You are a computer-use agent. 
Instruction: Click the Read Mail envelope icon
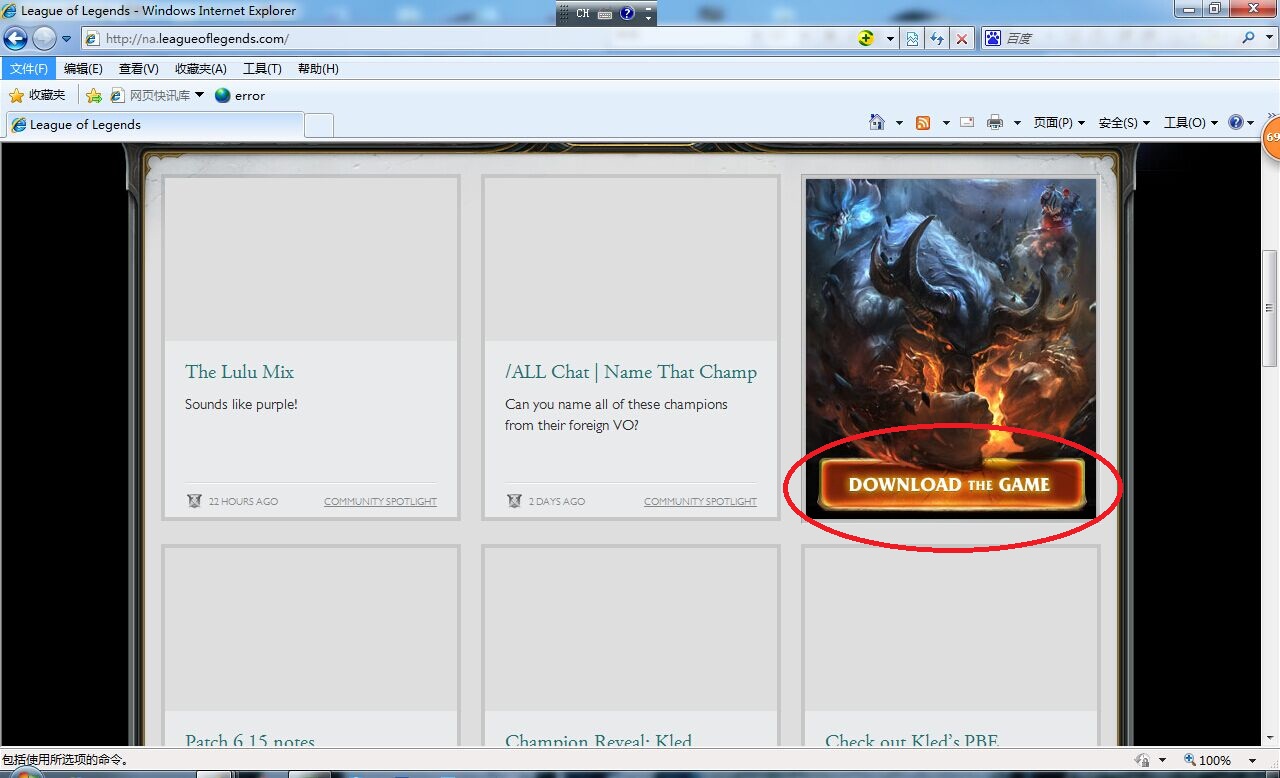click(967, 122)
